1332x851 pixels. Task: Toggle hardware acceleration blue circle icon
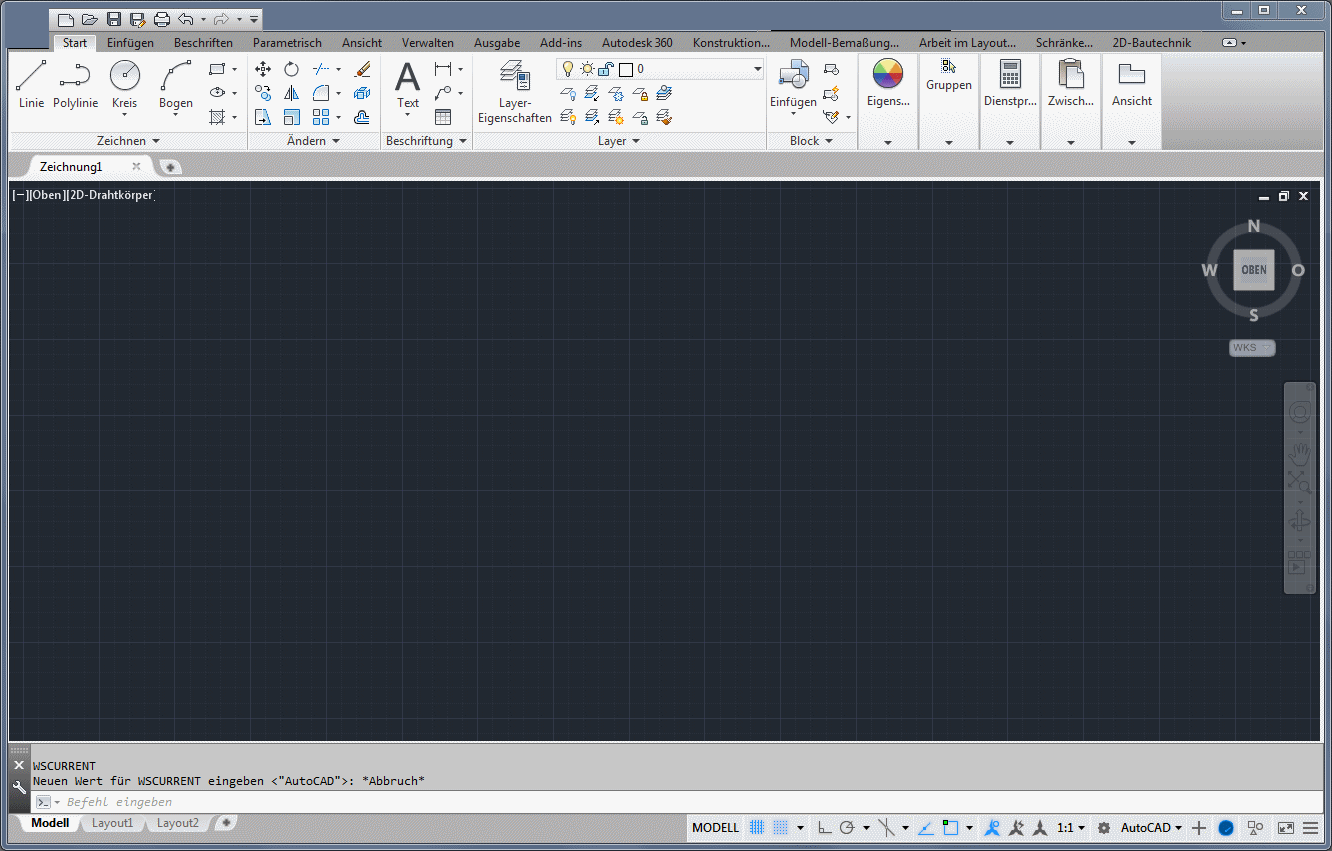pos(1226,828)
